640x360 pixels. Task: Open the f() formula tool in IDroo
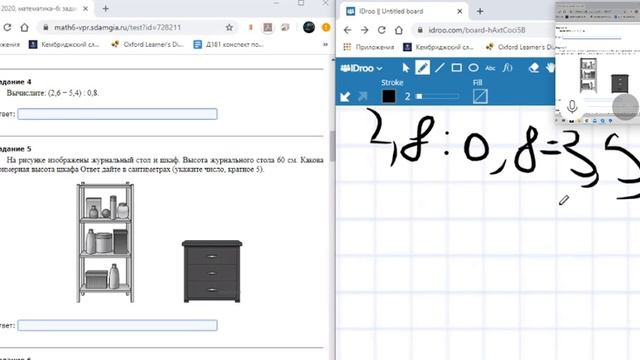click(x=507, y=67)
